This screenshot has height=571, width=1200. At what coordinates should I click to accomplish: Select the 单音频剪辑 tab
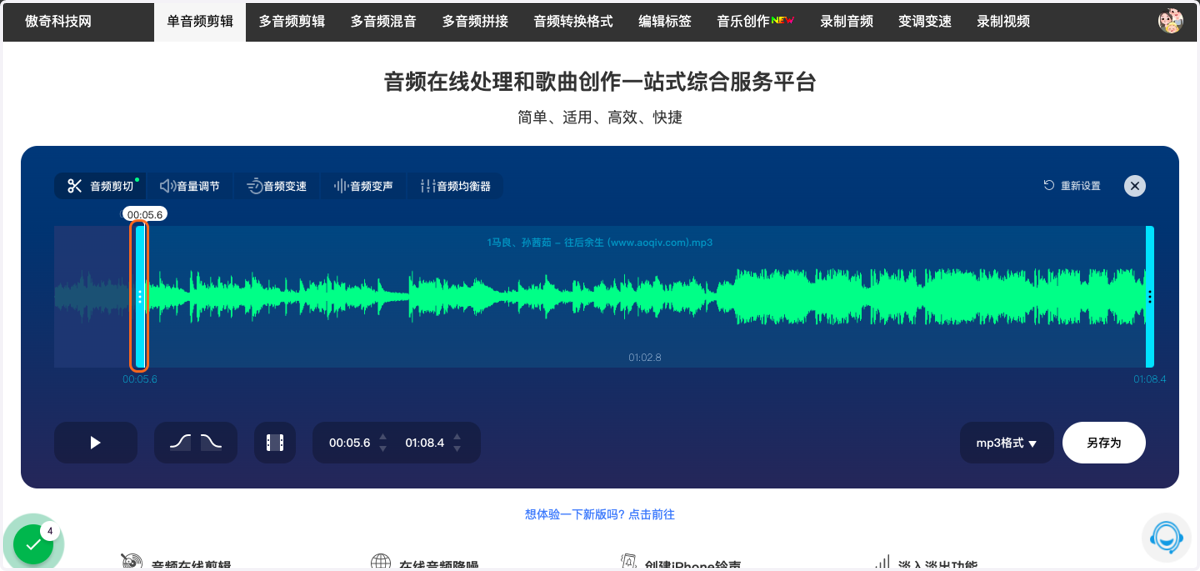coord(200,21)
